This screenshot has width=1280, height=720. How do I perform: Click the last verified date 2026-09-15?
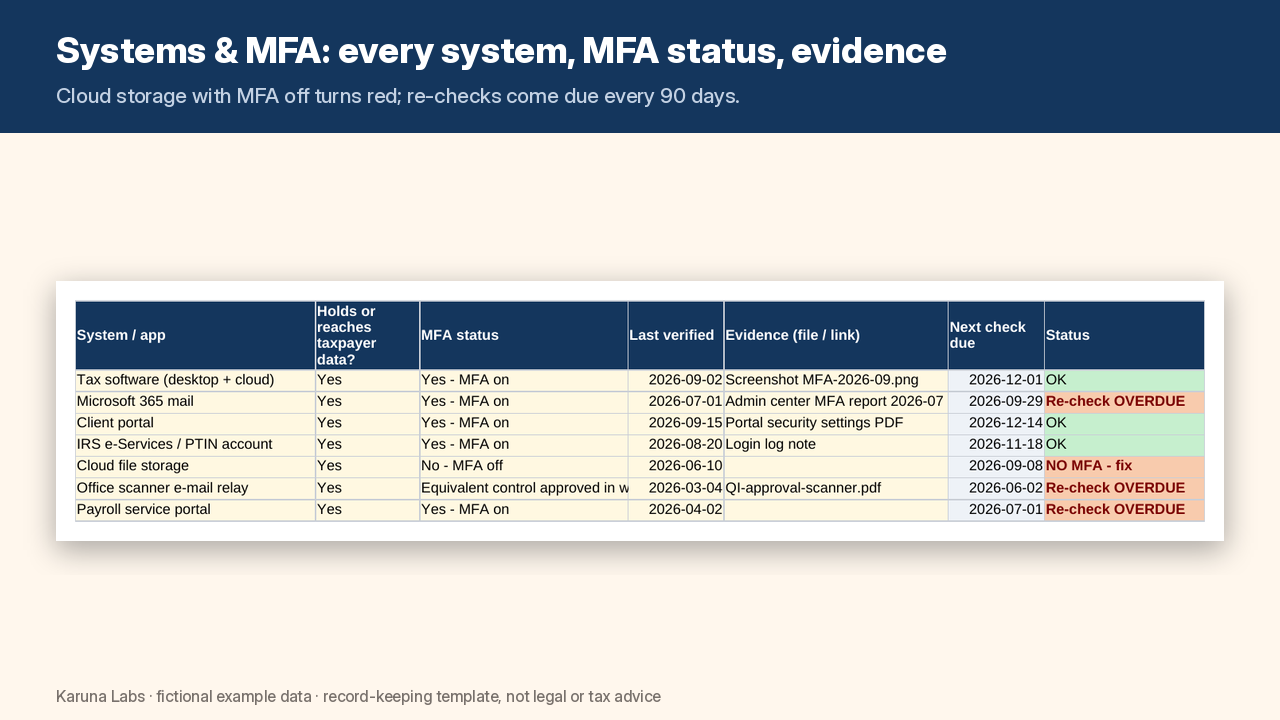(x=676, y=424)
